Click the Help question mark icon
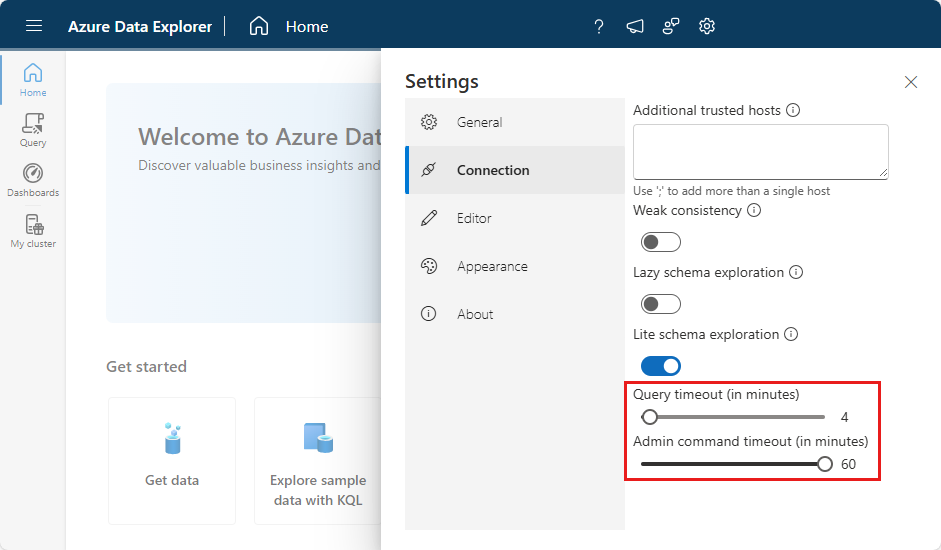The height and width of the screenshot is (550, 941). 599,27
